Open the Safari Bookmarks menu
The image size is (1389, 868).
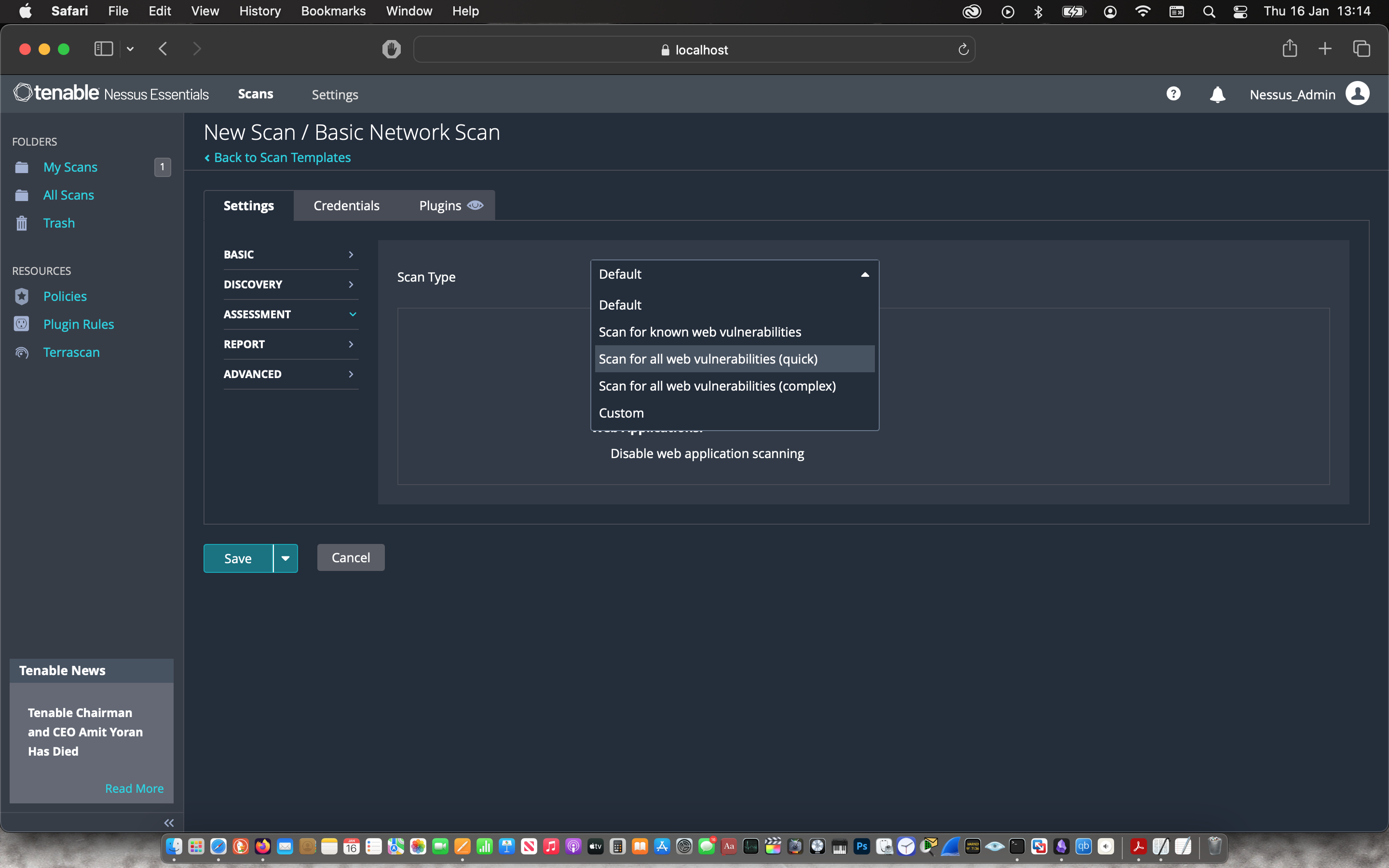(x=333, y=11)
